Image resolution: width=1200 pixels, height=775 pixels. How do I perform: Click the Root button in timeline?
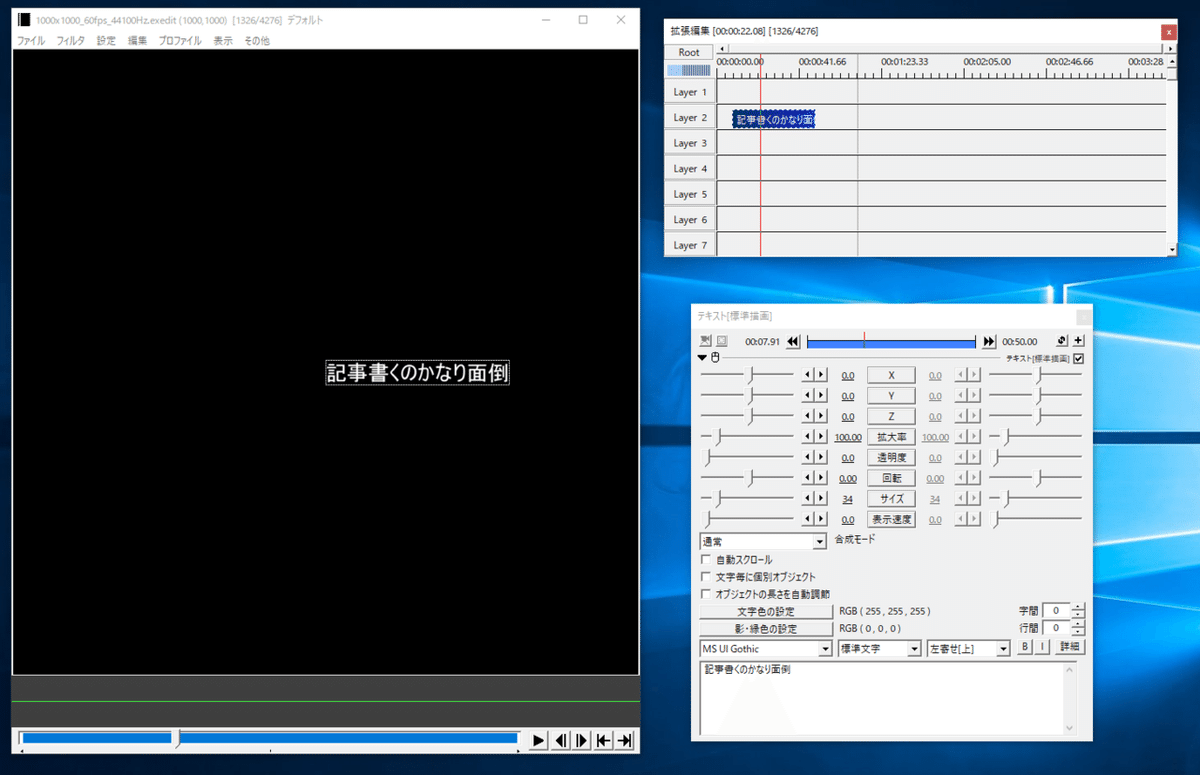click(x=689, y=52)
